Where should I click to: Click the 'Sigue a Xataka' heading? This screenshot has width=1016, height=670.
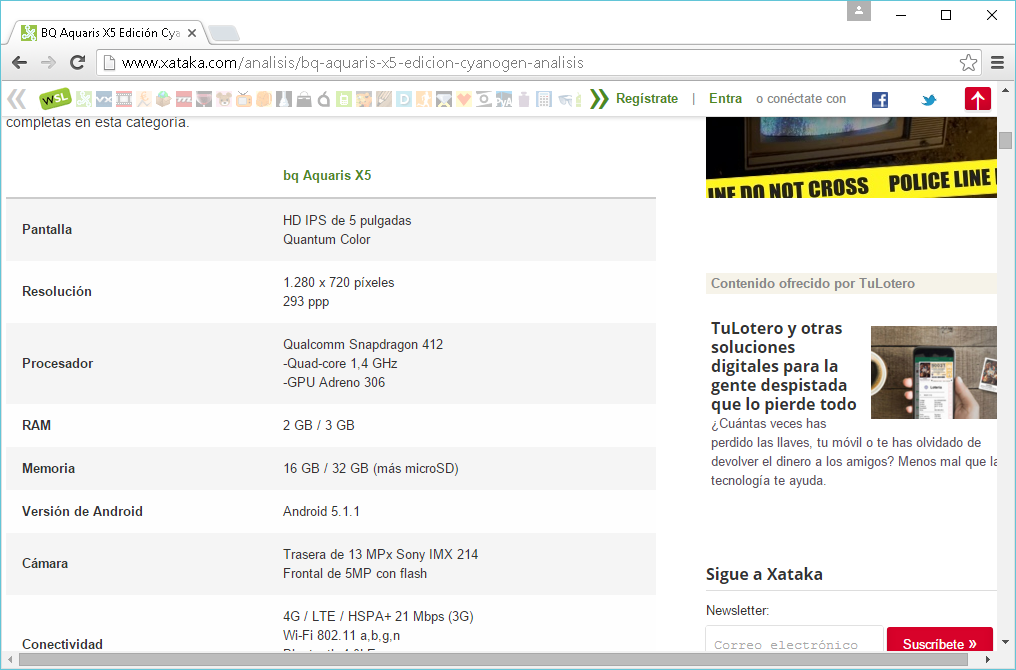tap(764, 574)
